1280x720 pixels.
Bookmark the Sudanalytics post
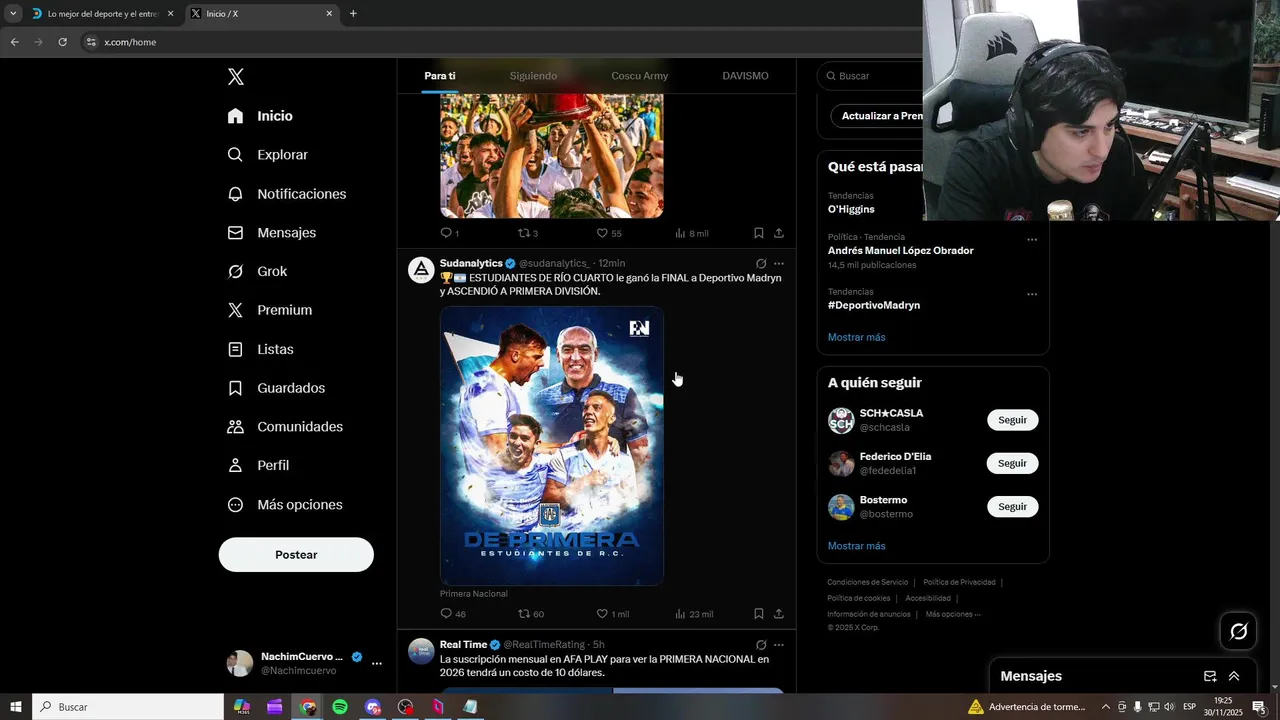[759, 614]
